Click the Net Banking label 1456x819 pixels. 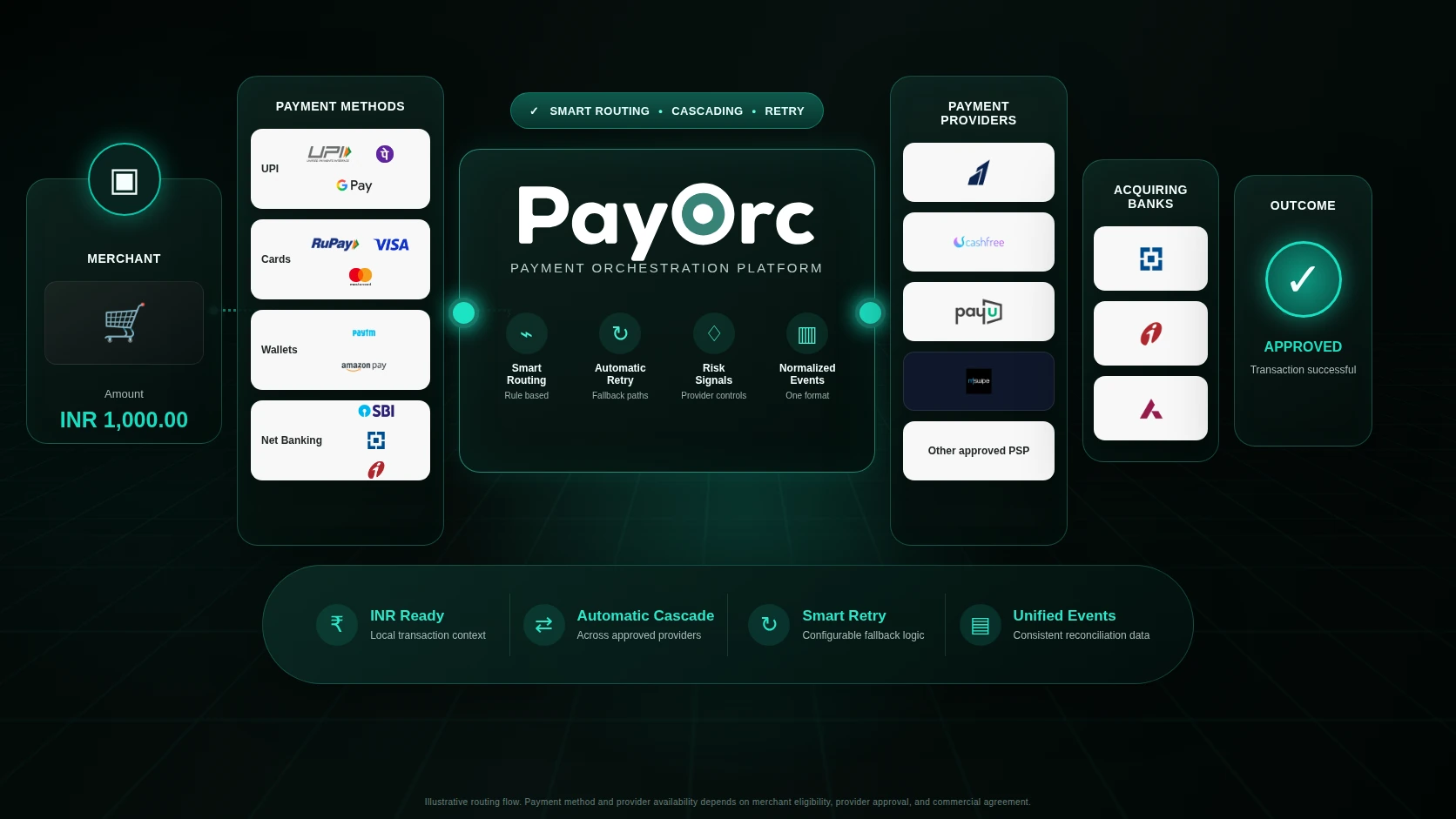coord(292,440)
